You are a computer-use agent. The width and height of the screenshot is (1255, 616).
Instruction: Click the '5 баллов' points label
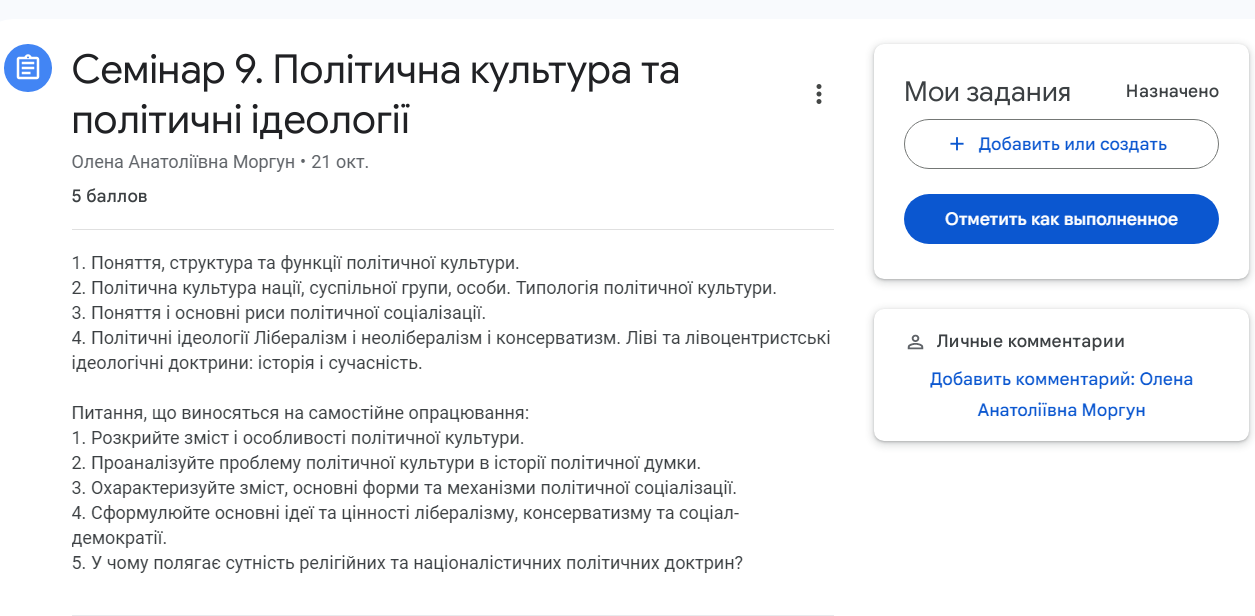[x=110, y=196]
